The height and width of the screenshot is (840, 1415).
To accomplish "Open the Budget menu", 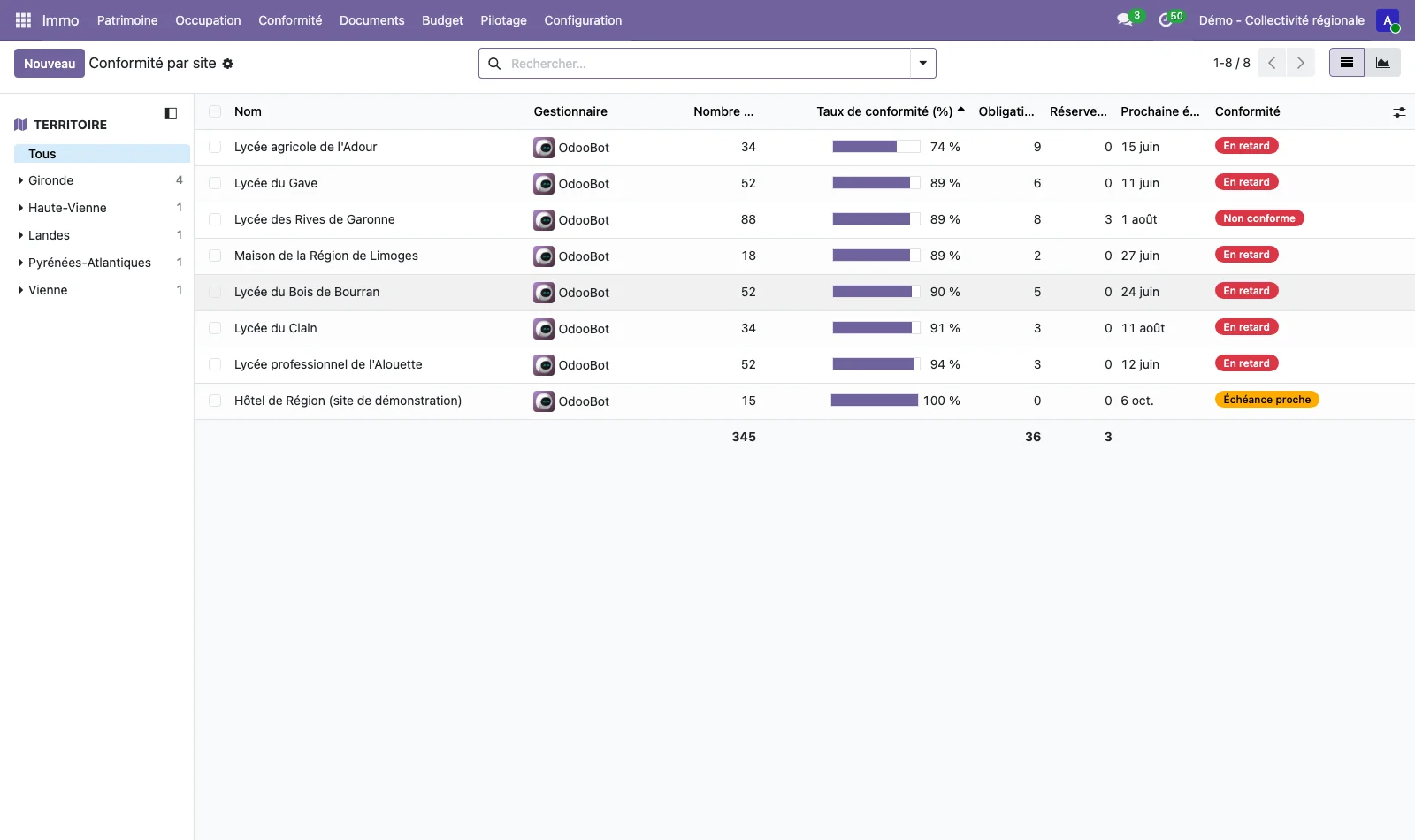I will click(442, 20).
